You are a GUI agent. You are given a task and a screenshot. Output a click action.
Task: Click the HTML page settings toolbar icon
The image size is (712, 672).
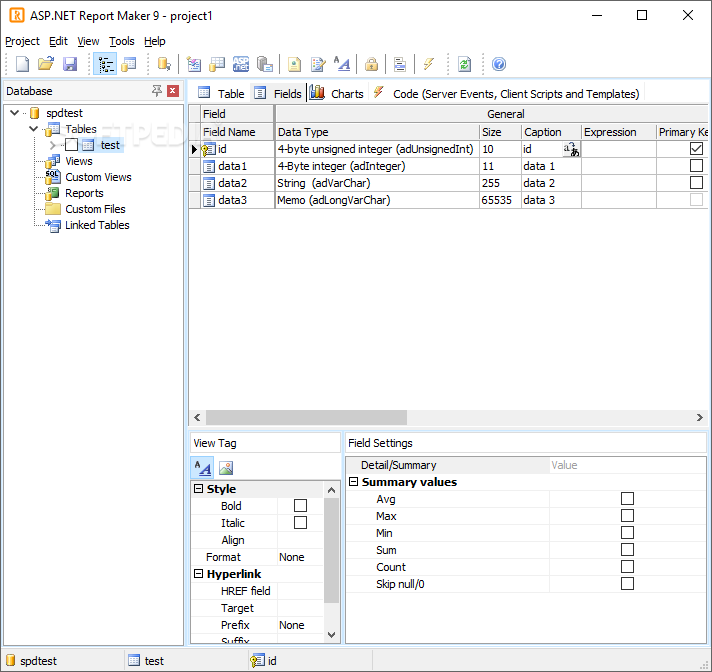pyautogui.click(x=294, y=64)
